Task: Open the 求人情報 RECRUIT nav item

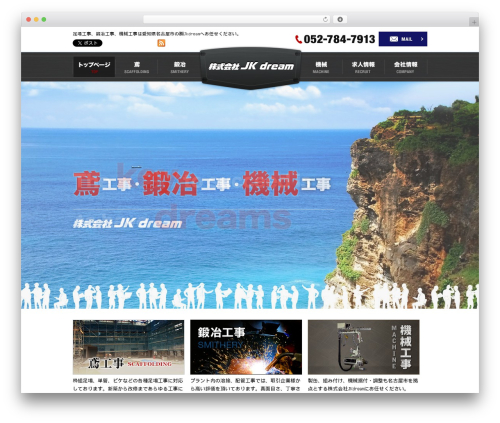Action: [363, 67]
